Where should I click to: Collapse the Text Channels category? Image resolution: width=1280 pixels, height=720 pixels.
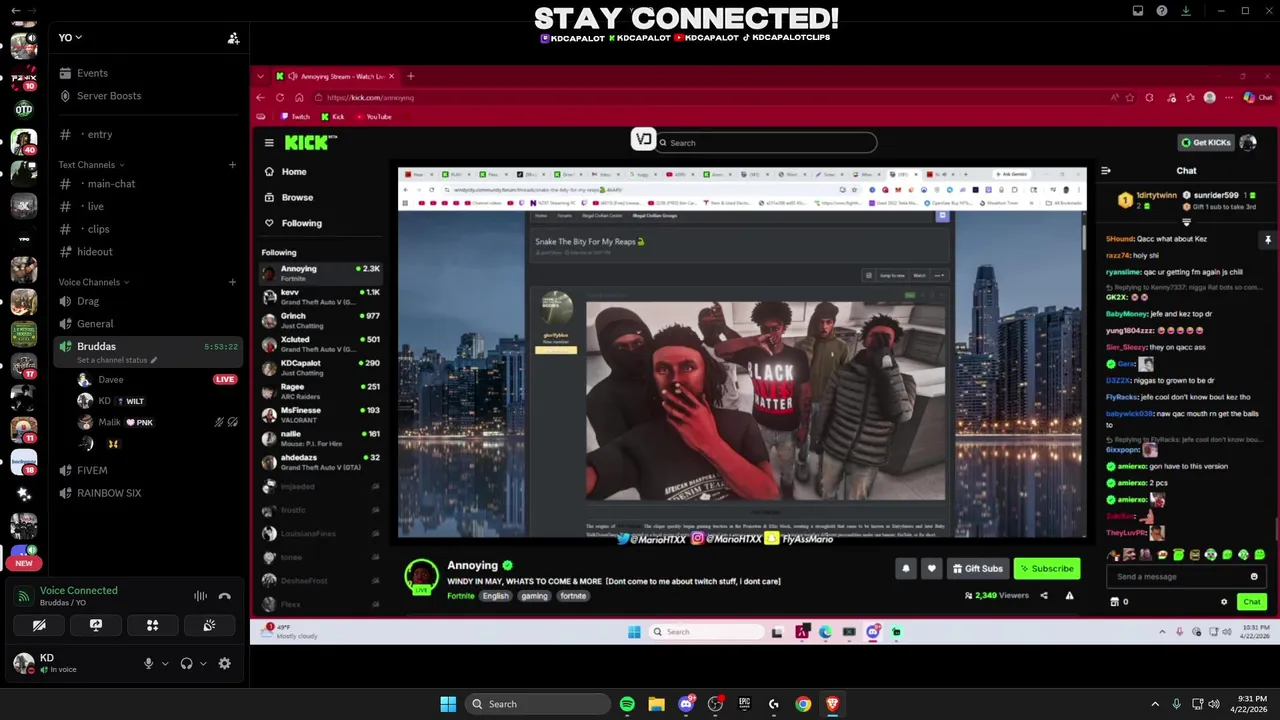click(x=91, y=165)
